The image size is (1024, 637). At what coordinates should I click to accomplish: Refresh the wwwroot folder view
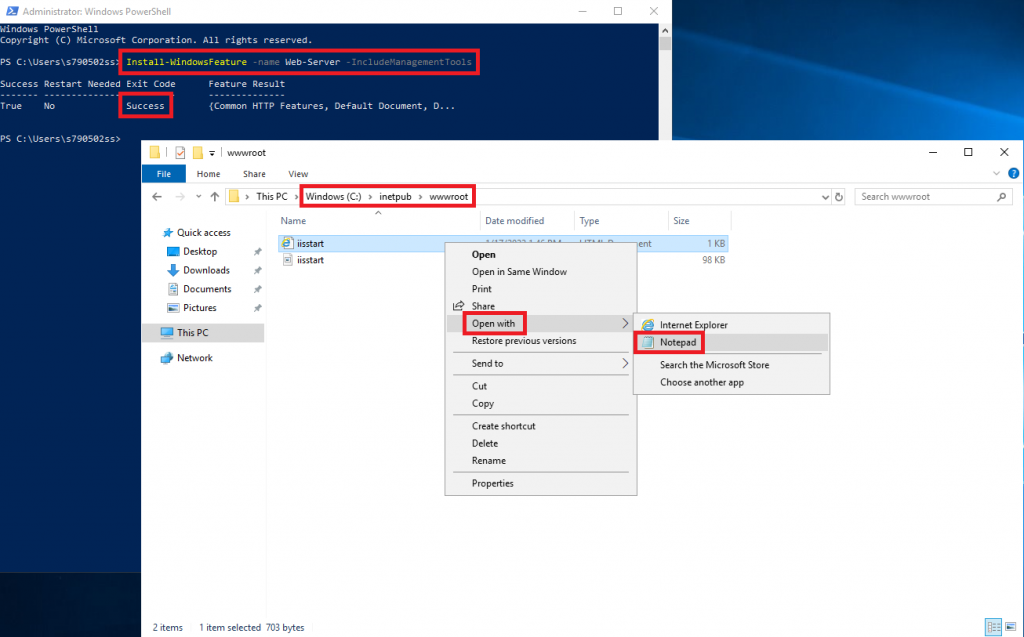pyautogui.click(x=839, y=197)
